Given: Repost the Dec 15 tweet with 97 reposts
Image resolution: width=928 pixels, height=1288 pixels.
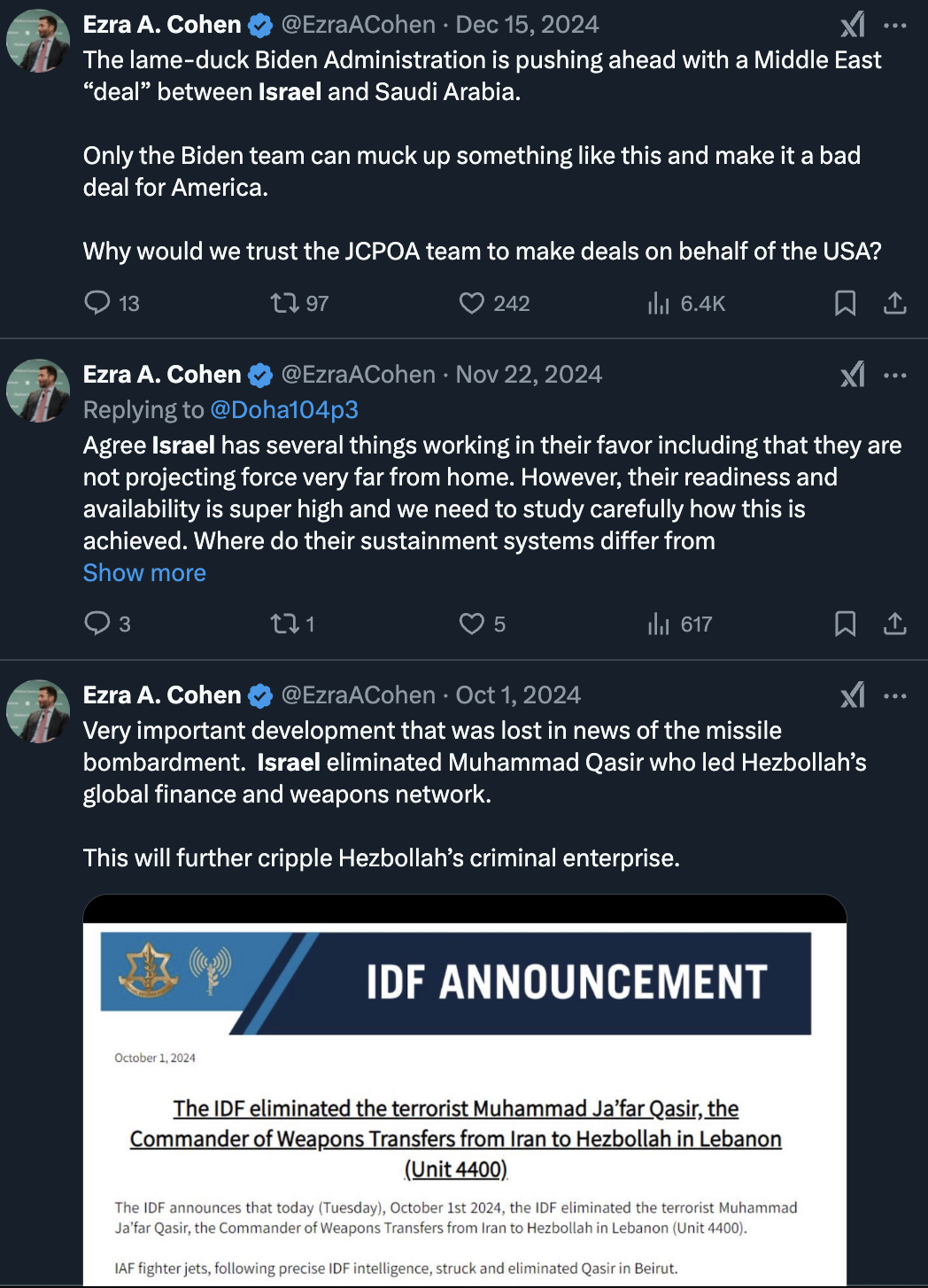Looking at the screenshot, I should click(284, 303).
